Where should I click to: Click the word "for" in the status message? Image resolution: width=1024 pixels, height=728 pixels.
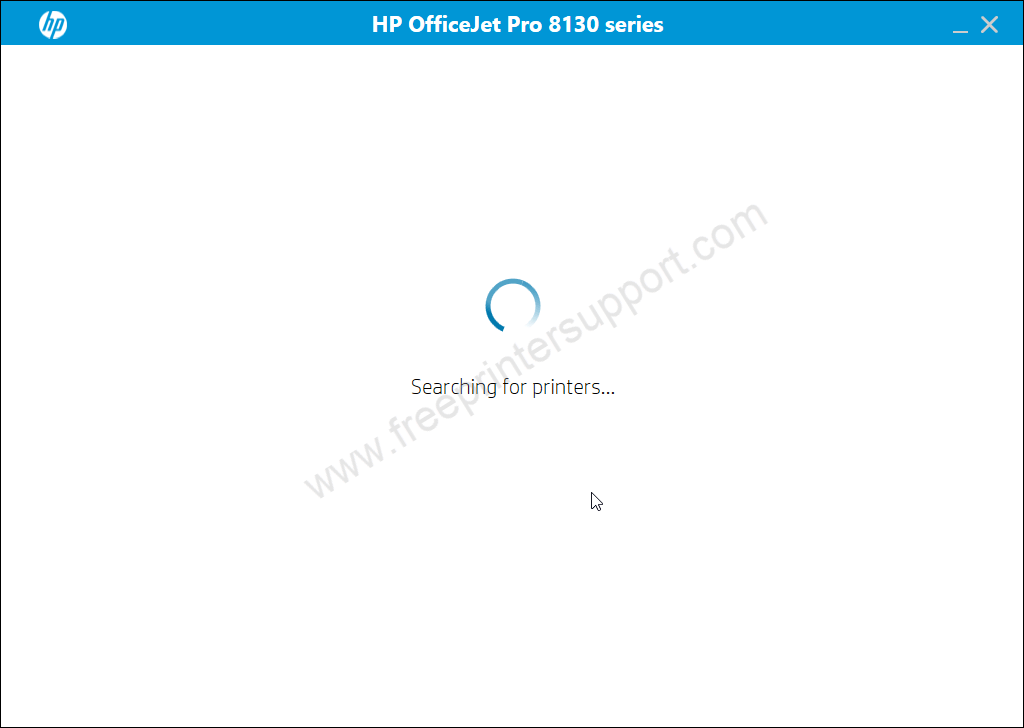coord(515,387)
